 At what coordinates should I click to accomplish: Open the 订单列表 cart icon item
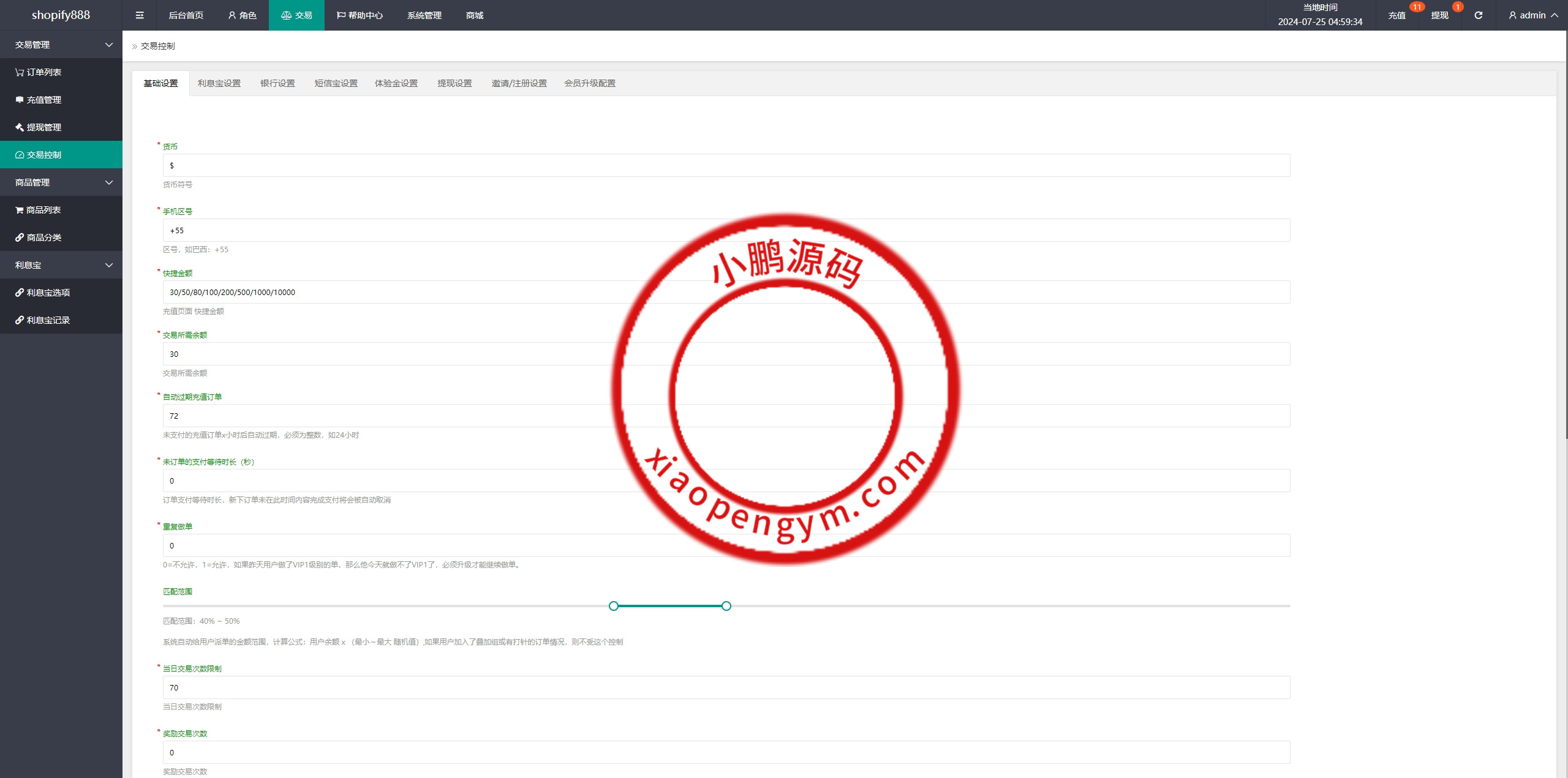(x=39, y=72)
